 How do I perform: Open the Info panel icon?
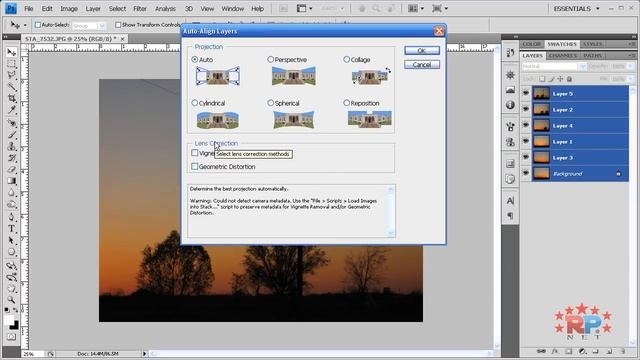coord(510,105)
